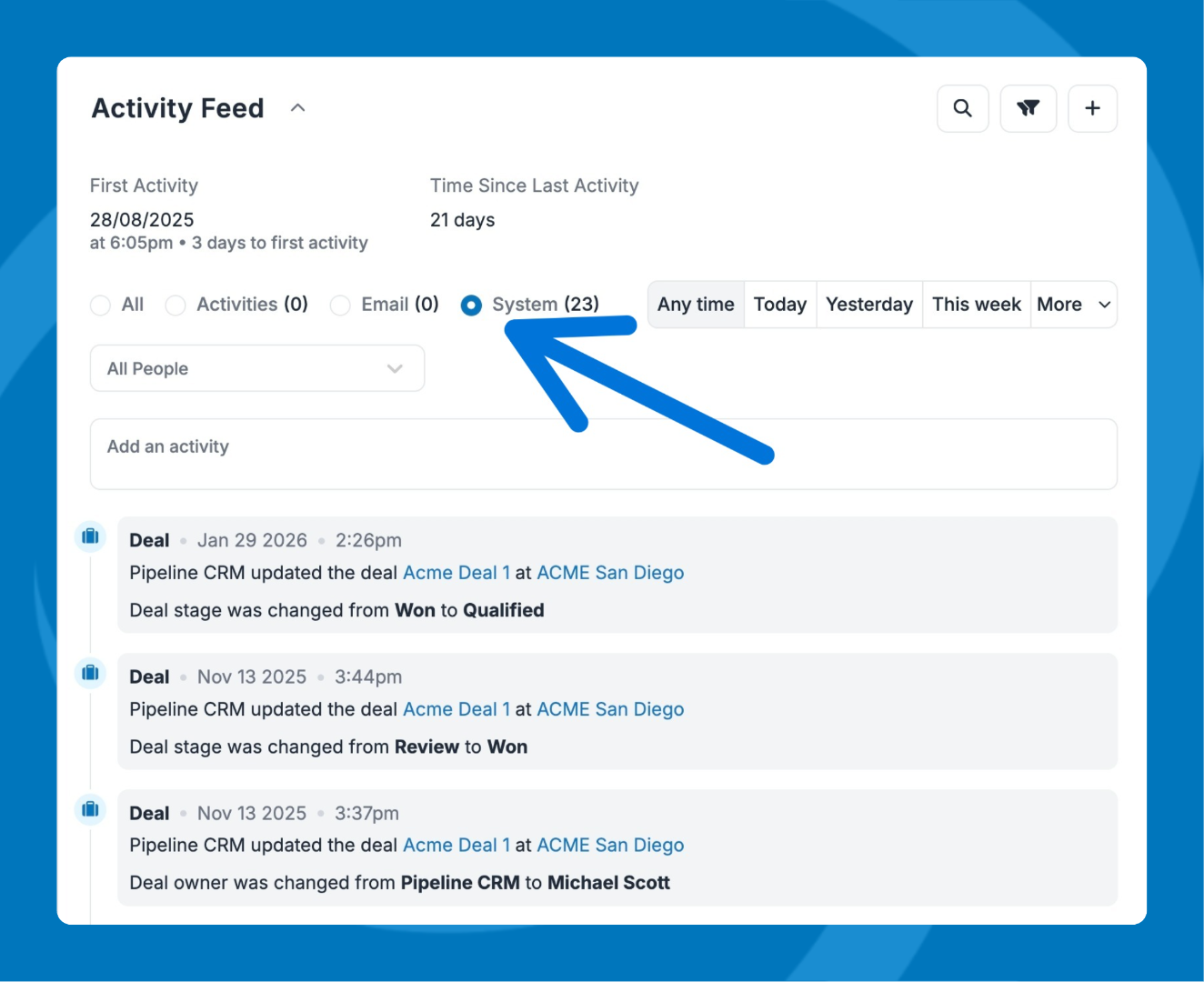Open the activity feed search
This screenshot has height=982, width=1204.
pyautogui.click(x=962, y=108)
